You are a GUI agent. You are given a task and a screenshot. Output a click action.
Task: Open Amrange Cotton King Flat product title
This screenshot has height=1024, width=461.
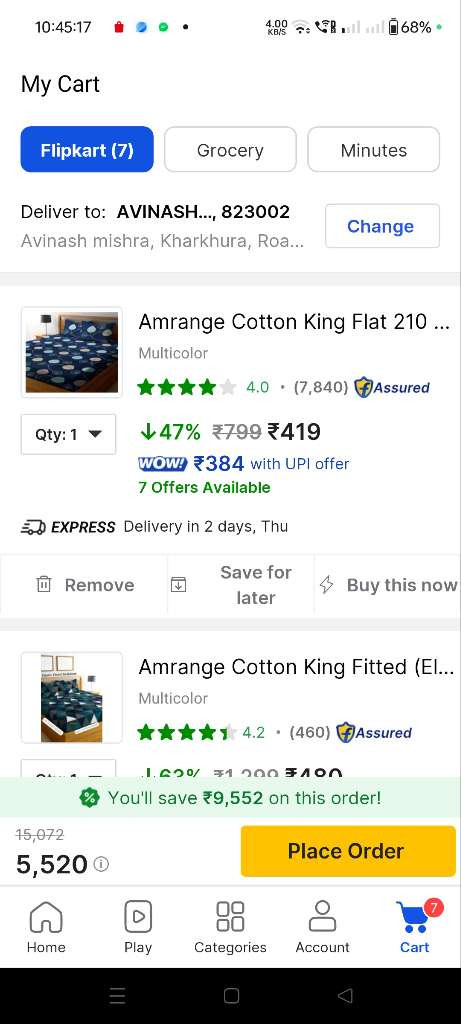pos(294,321)
